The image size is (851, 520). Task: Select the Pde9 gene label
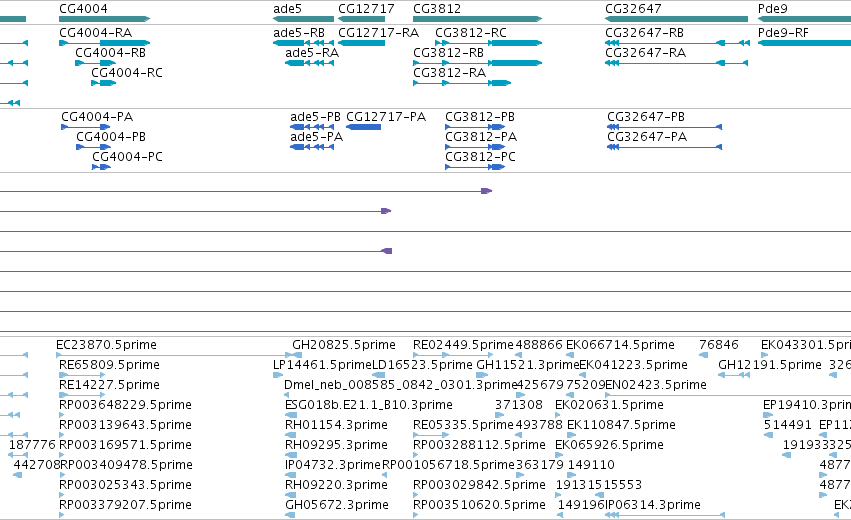[772, 9]
